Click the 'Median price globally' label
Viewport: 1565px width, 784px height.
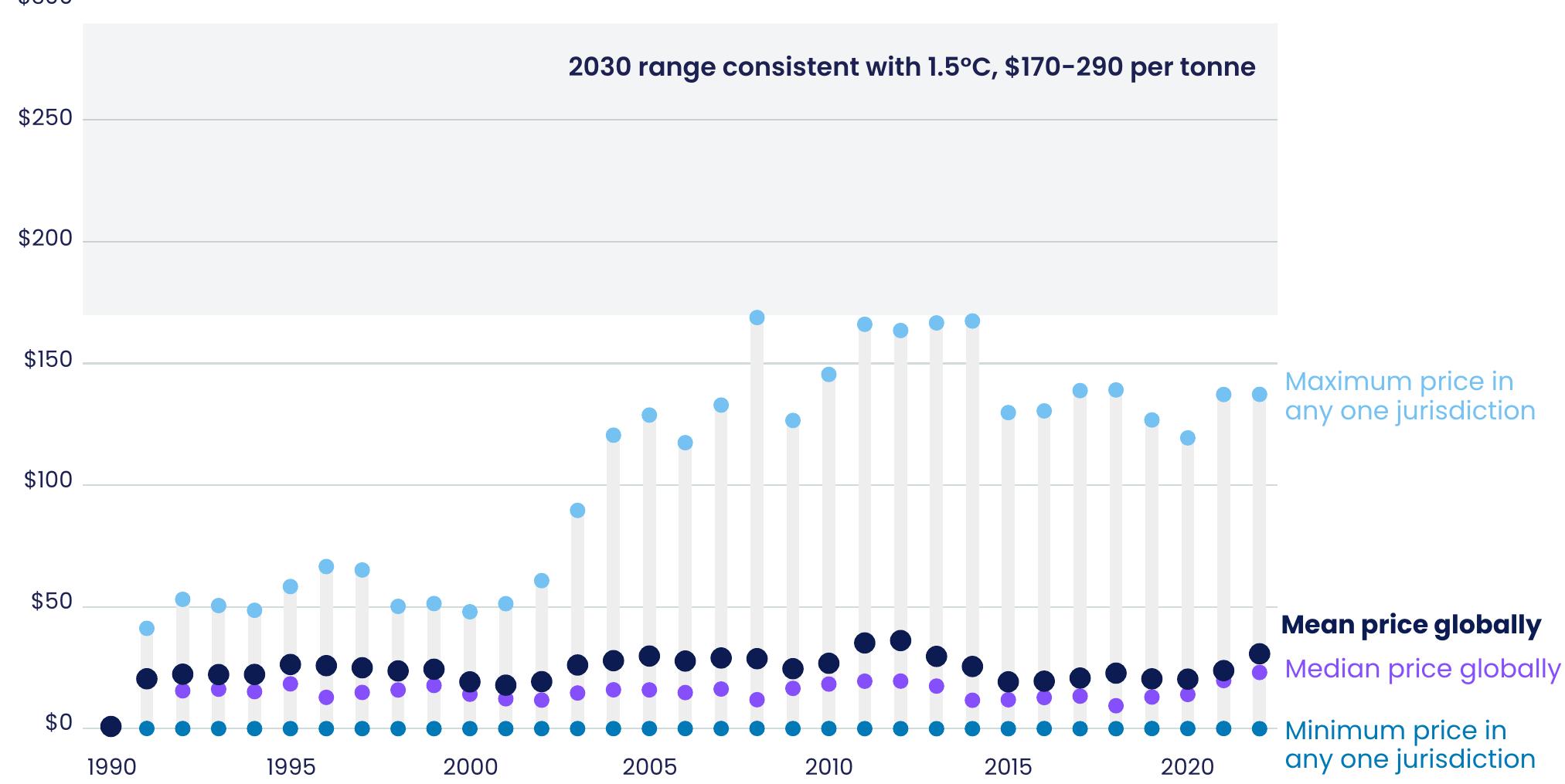1422,668
